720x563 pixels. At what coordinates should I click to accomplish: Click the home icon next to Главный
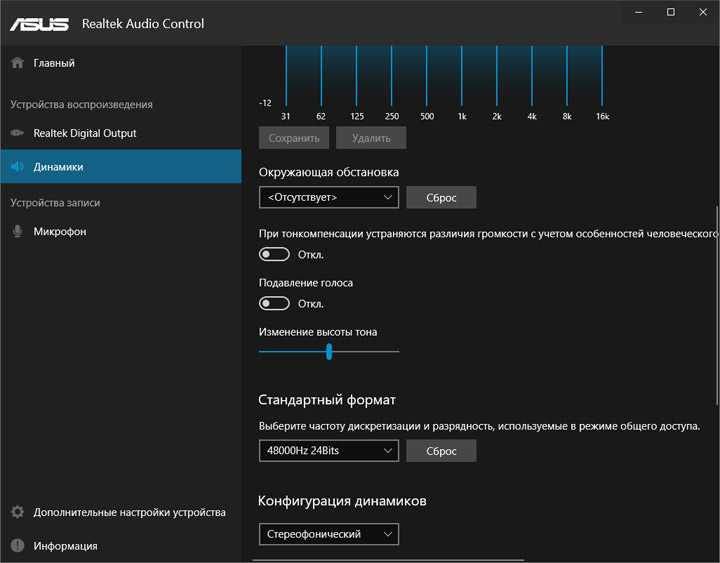[17, 62]
